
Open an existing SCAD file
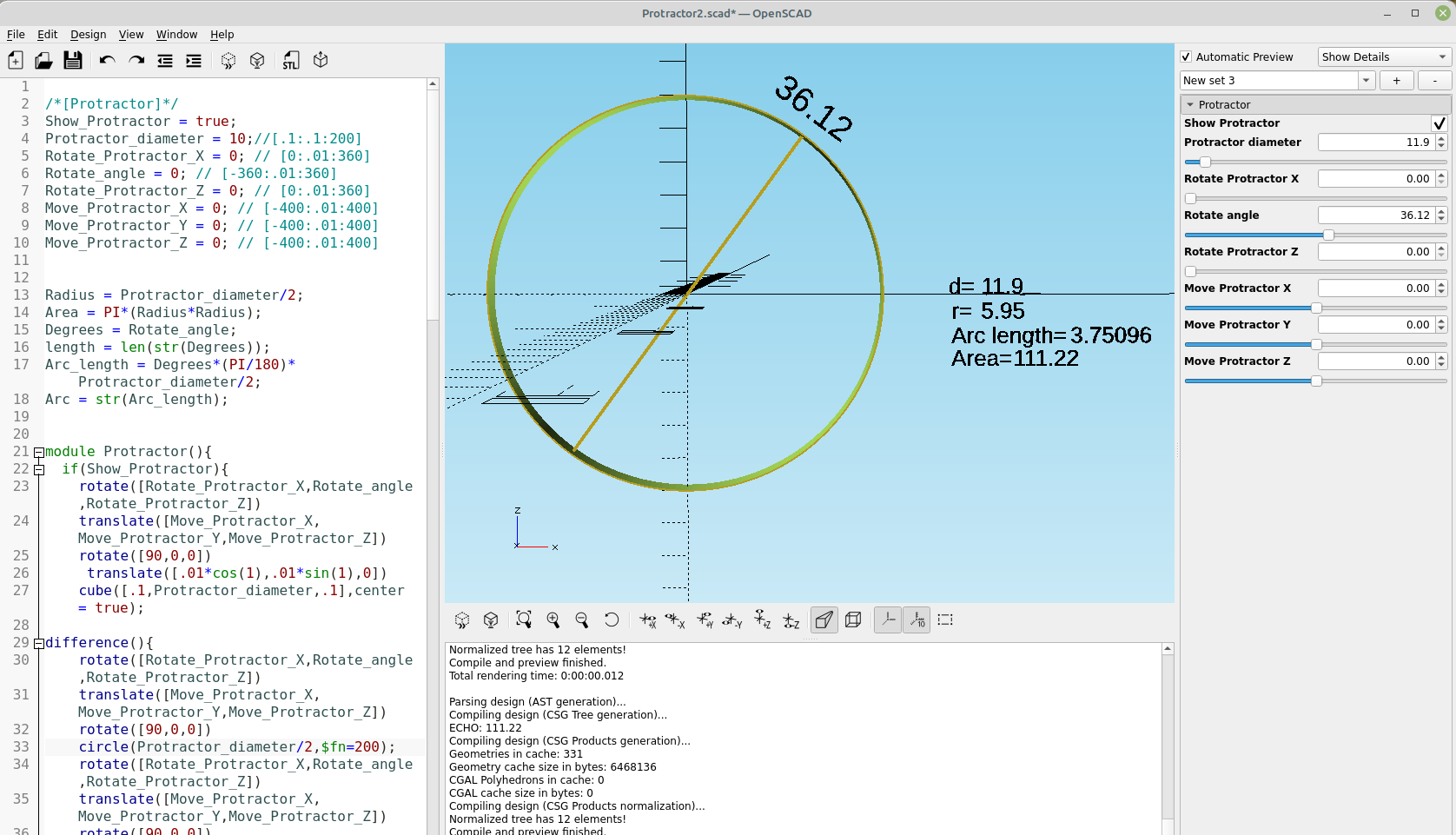click(43, 60)
